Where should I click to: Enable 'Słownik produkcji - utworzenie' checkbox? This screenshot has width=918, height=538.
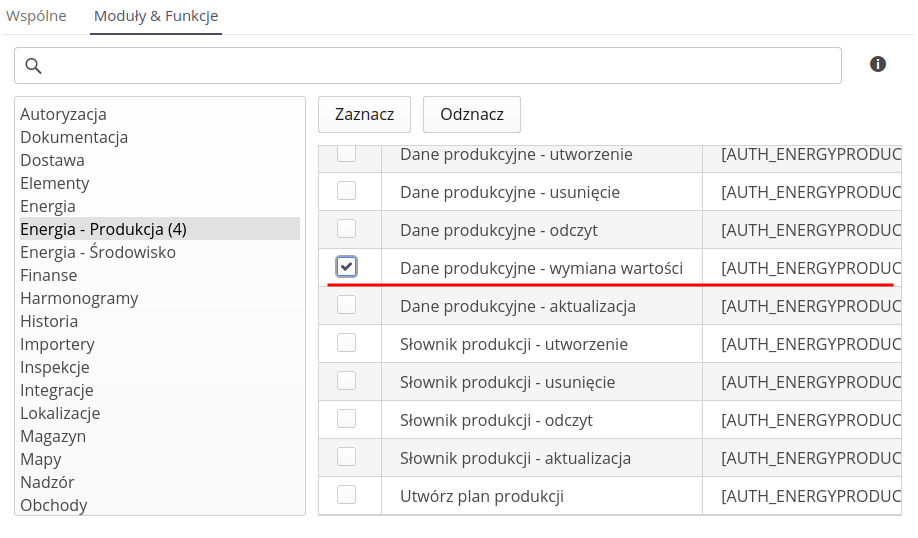coord(346,343)
